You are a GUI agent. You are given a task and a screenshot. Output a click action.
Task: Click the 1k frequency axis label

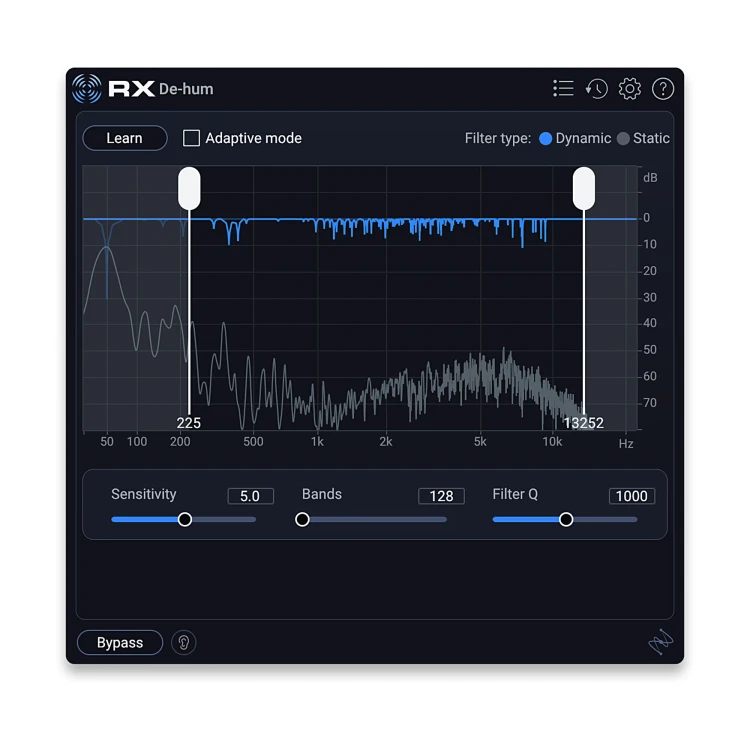(x=317, y=441)
